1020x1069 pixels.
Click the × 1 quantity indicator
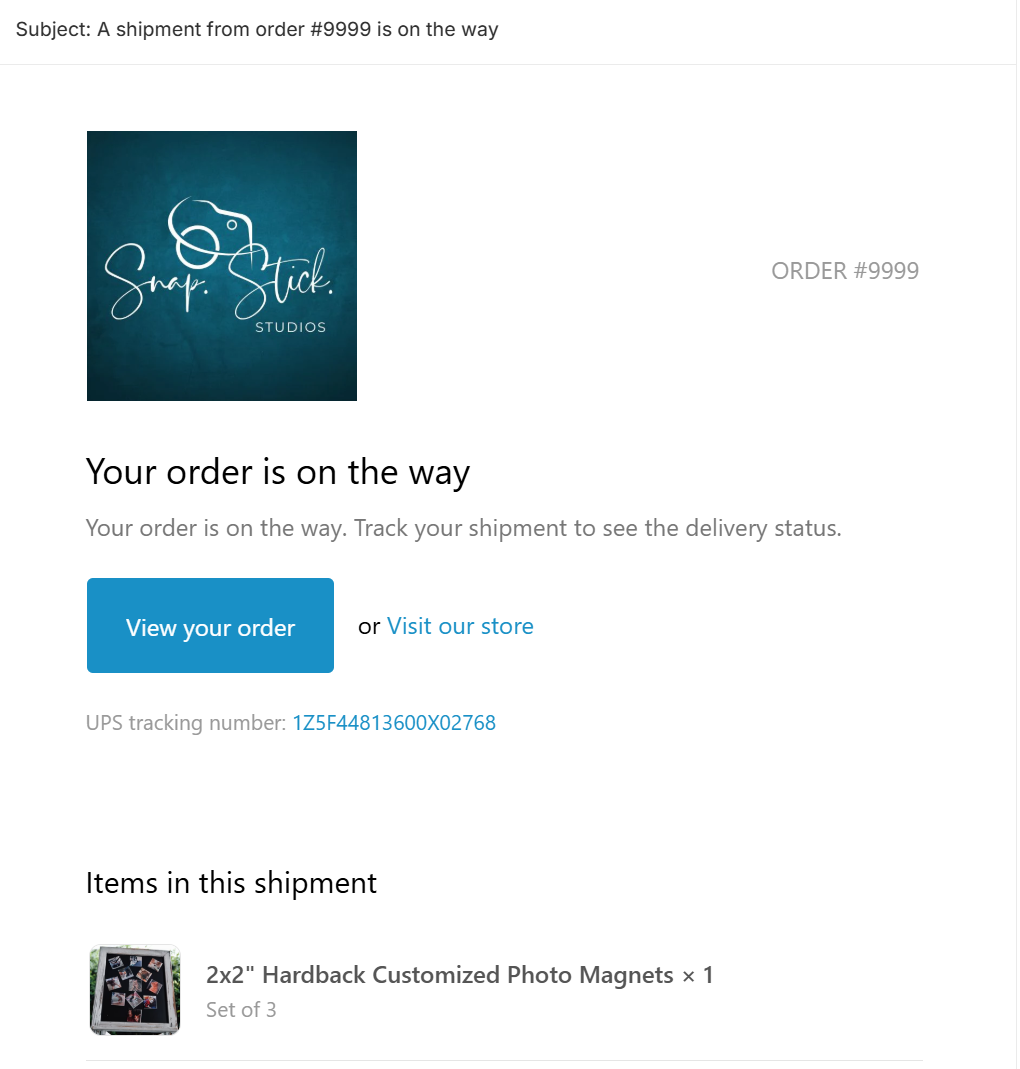(x=698, y=976)
